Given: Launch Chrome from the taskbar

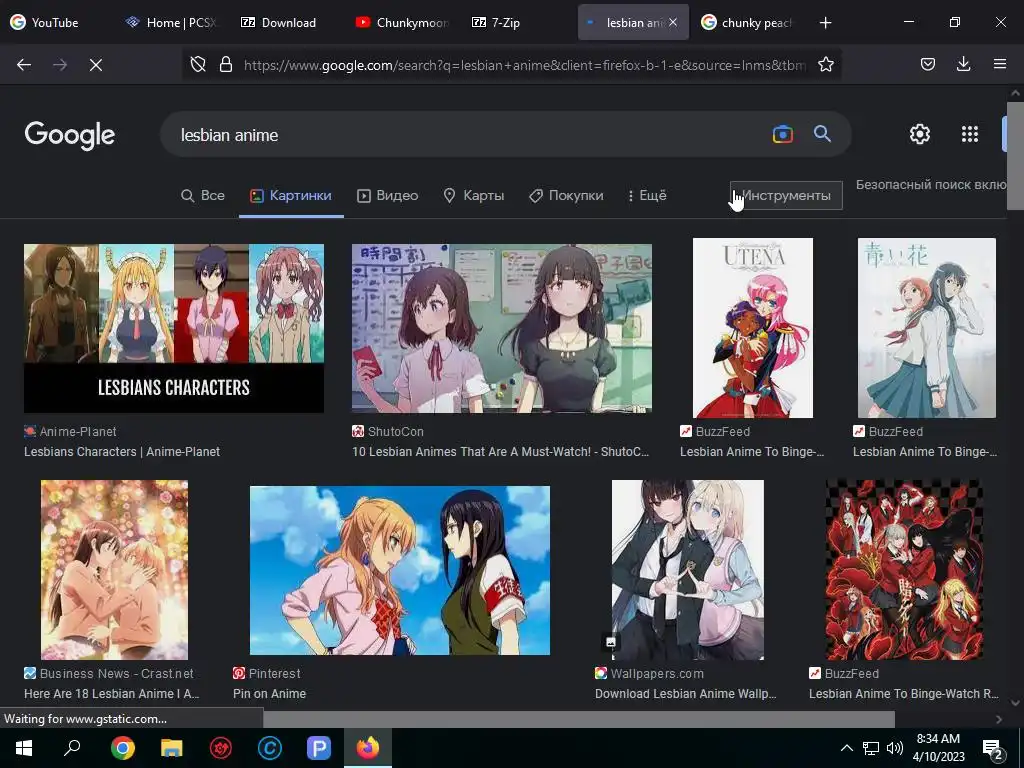Looking at the screenshot, I should coord(122,748).
